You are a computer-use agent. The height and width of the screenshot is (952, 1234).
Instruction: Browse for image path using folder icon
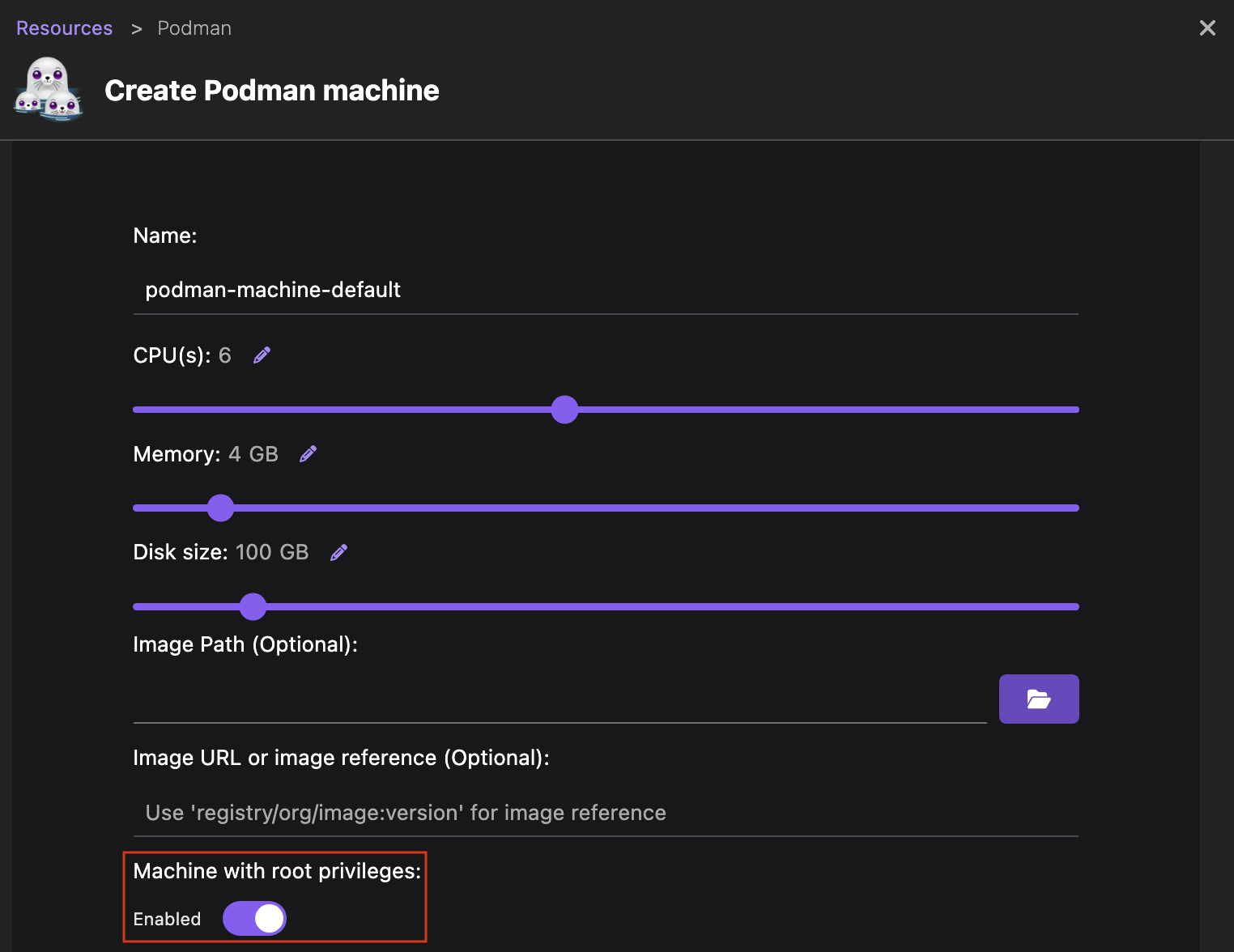1038,699
